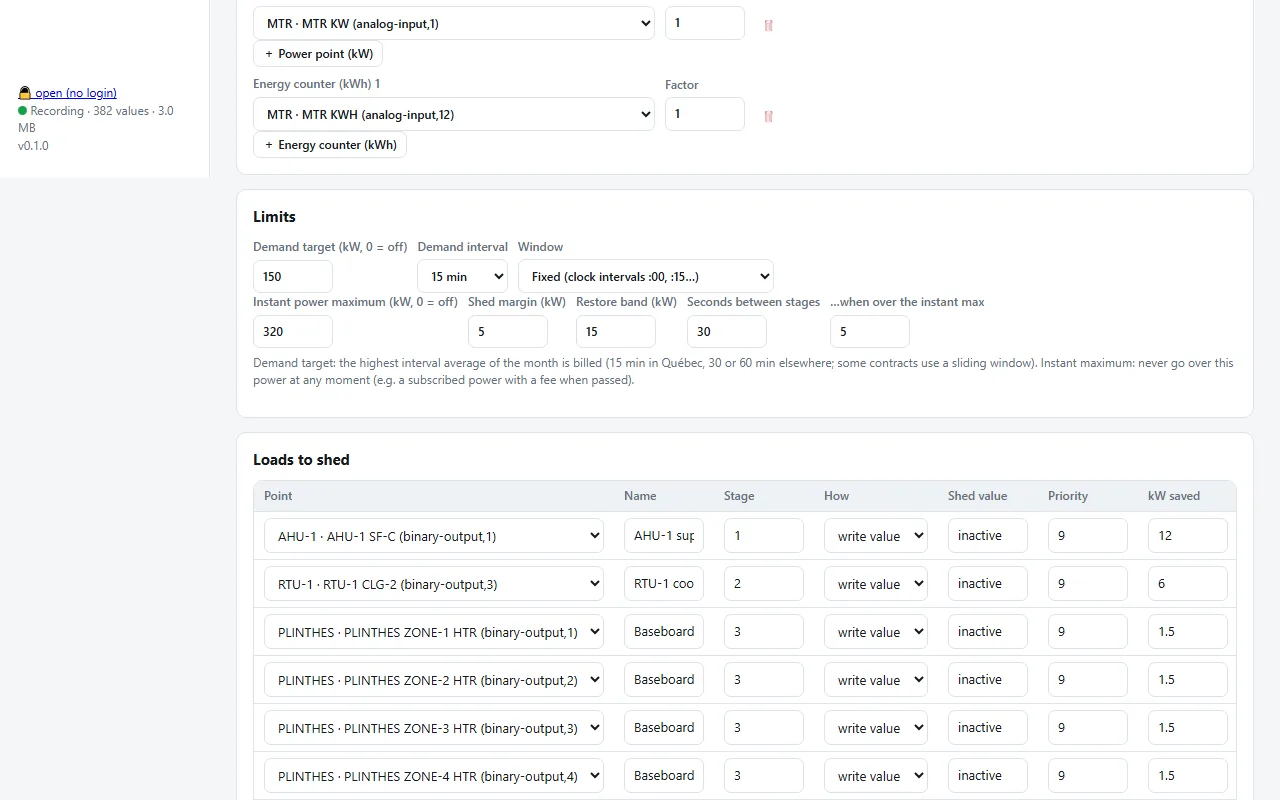
Task: Focus the 'when over the instant max' field
Action: [870, 331]
